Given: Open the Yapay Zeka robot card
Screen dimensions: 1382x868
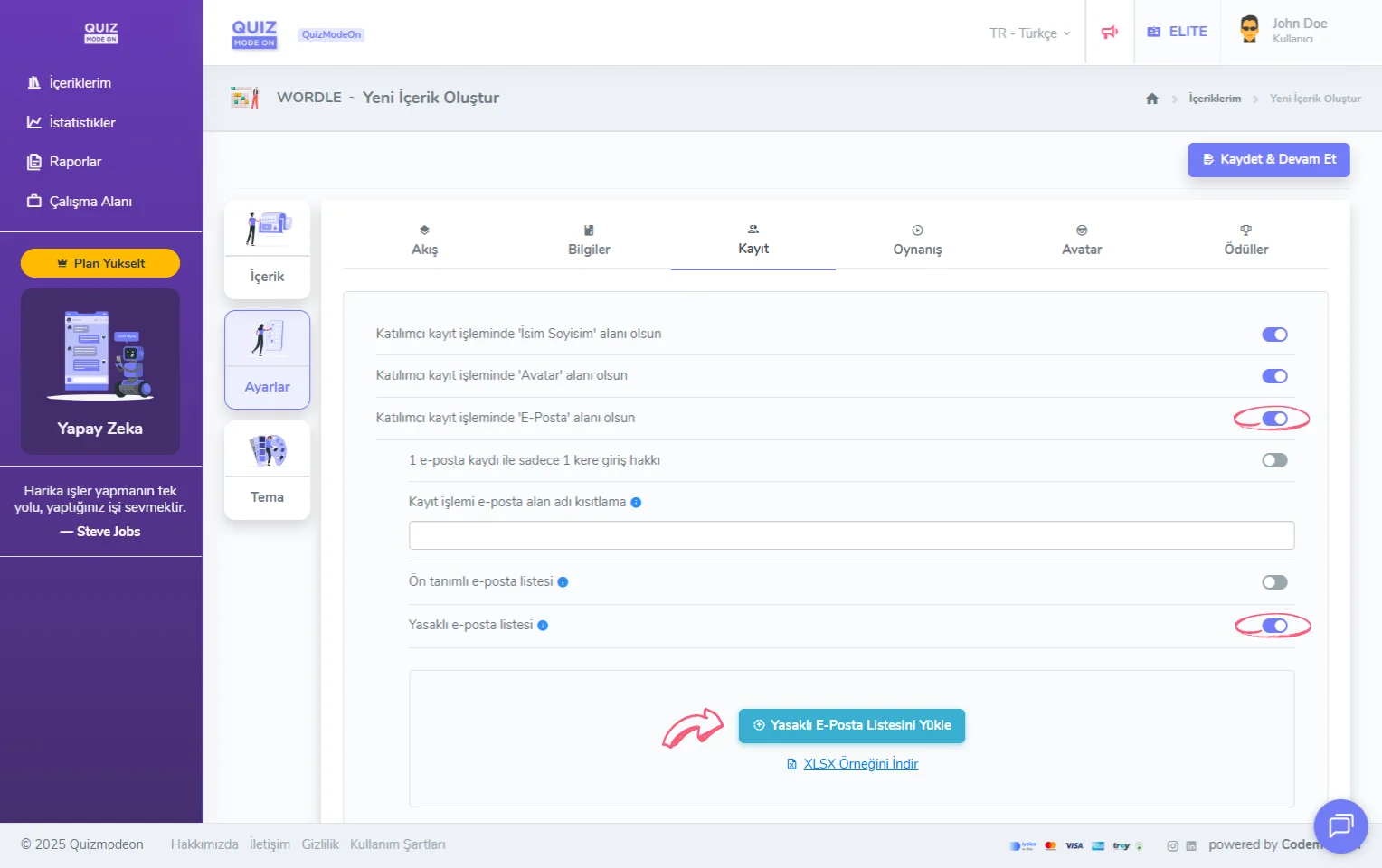Looking at the screenshot, I should [100, 372].
